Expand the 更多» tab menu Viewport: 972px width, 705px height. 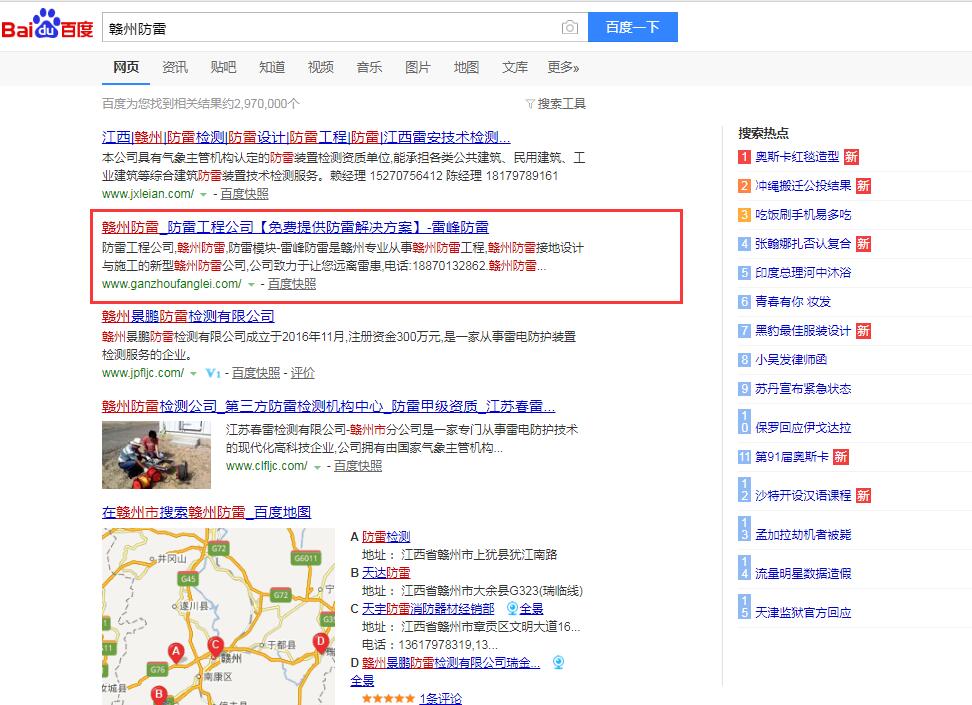563,67
